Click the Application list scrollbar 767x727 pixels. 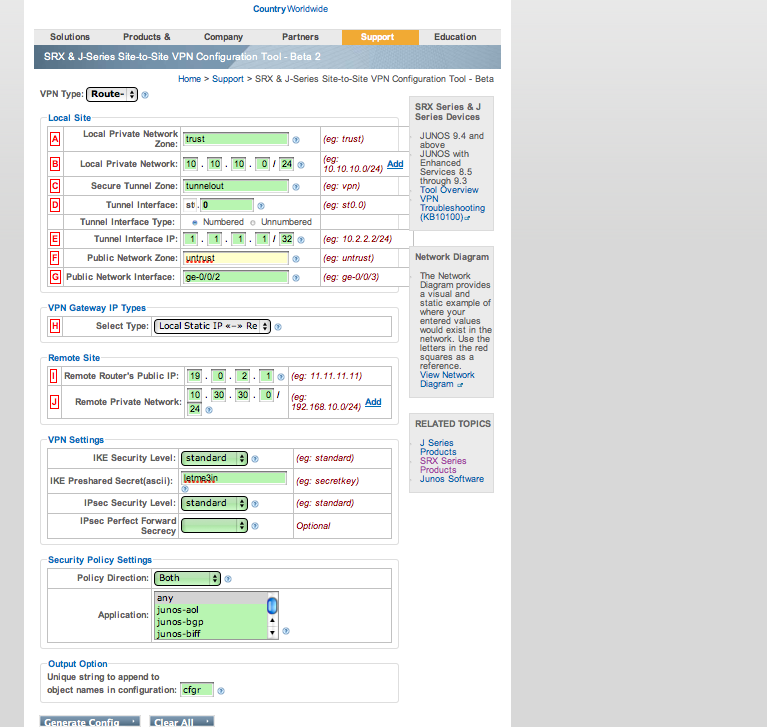point(272,615)
